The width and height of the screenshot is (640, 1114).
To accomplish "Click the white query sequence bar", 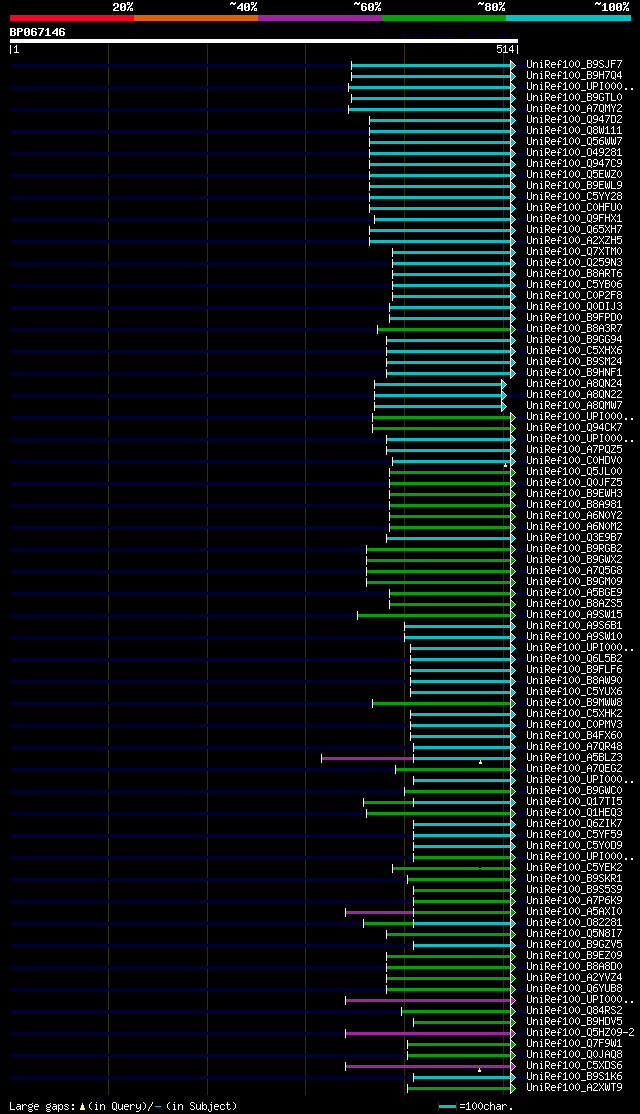I will click(264, 41).
